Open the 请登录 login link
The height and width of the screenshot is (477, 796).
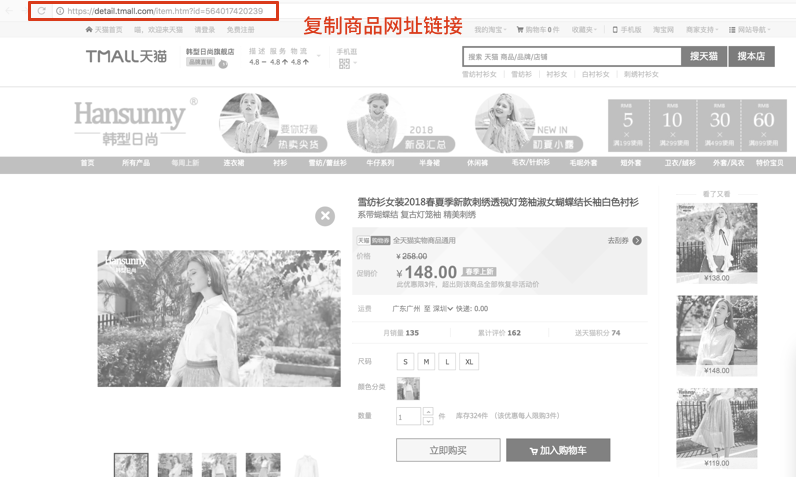click(205, 29)
